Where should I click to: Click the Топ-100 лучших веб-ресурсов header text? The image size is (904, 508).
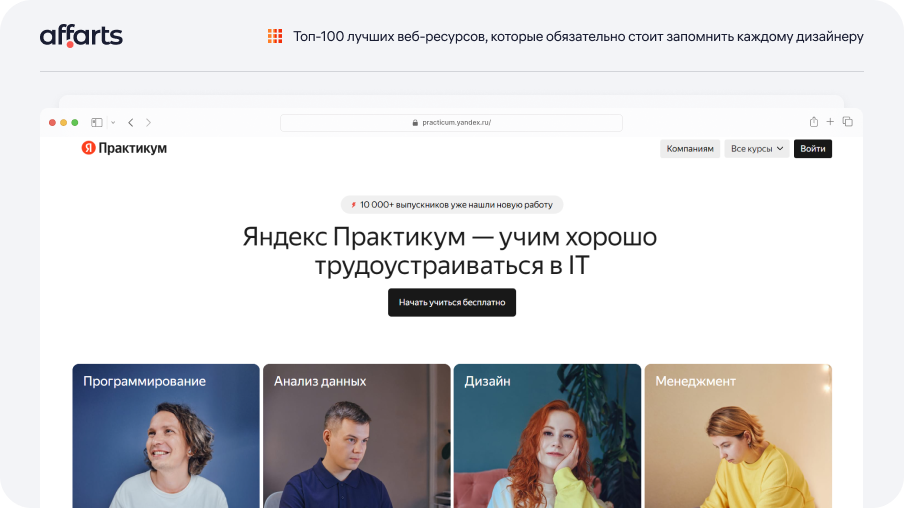tap(578, 36)
